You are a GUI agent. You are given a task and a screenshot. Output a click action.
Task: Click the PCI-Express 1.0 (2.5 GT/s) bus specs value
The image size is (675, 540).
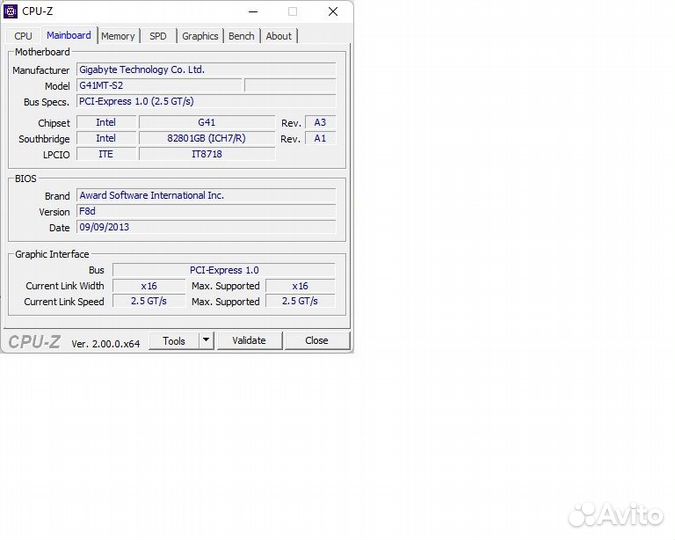206,102
